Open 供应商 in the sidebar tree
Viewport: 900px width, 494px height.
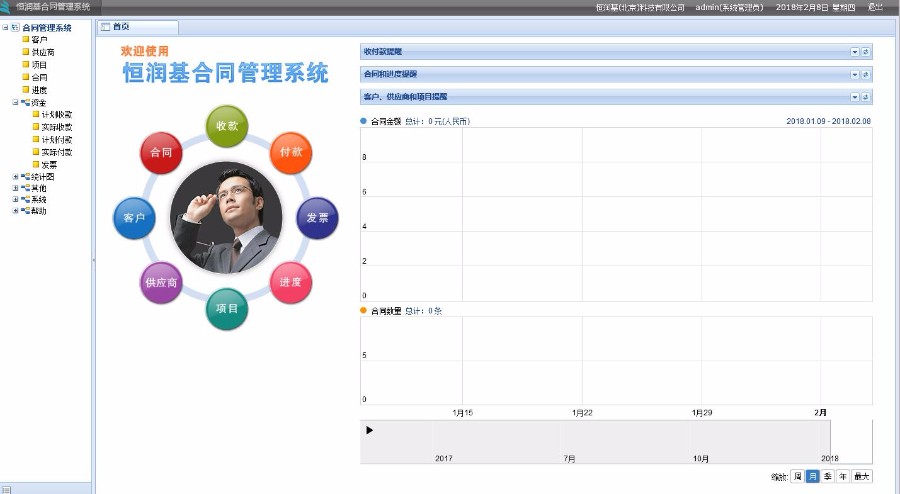point(42,52)
